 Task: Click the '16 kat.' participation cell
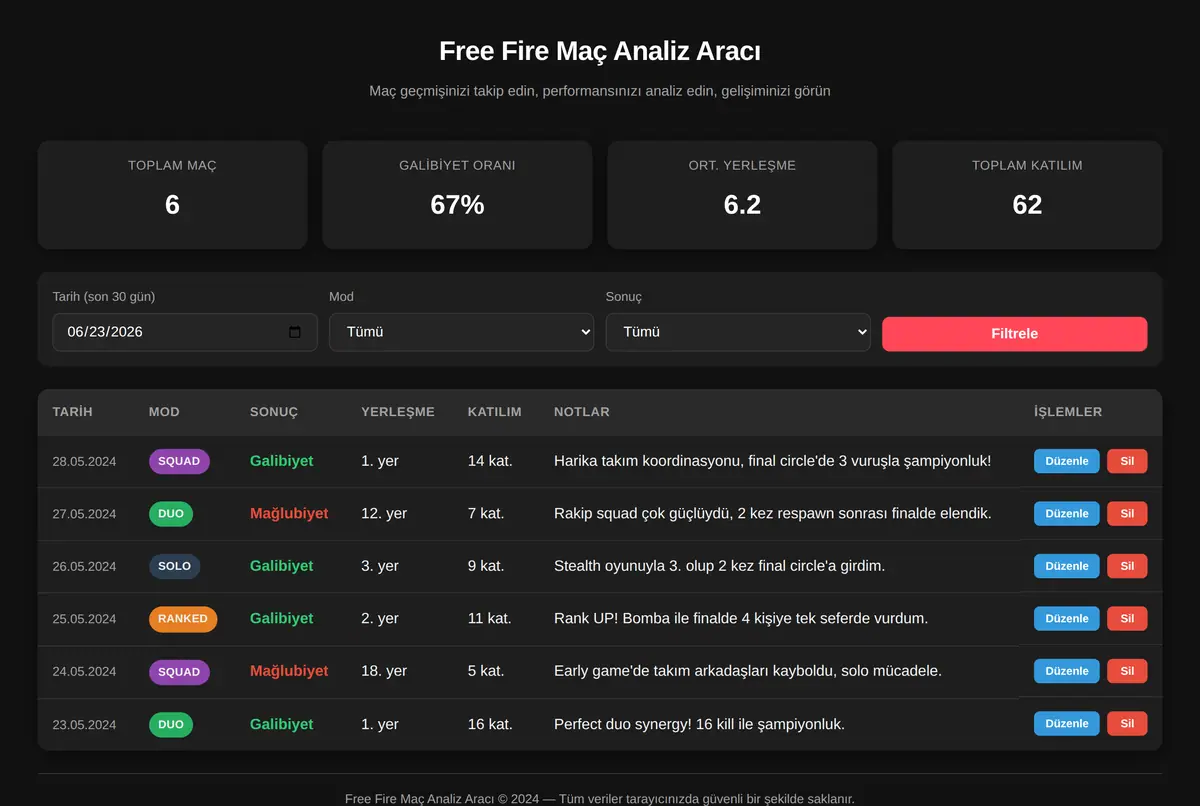(490, 724)
